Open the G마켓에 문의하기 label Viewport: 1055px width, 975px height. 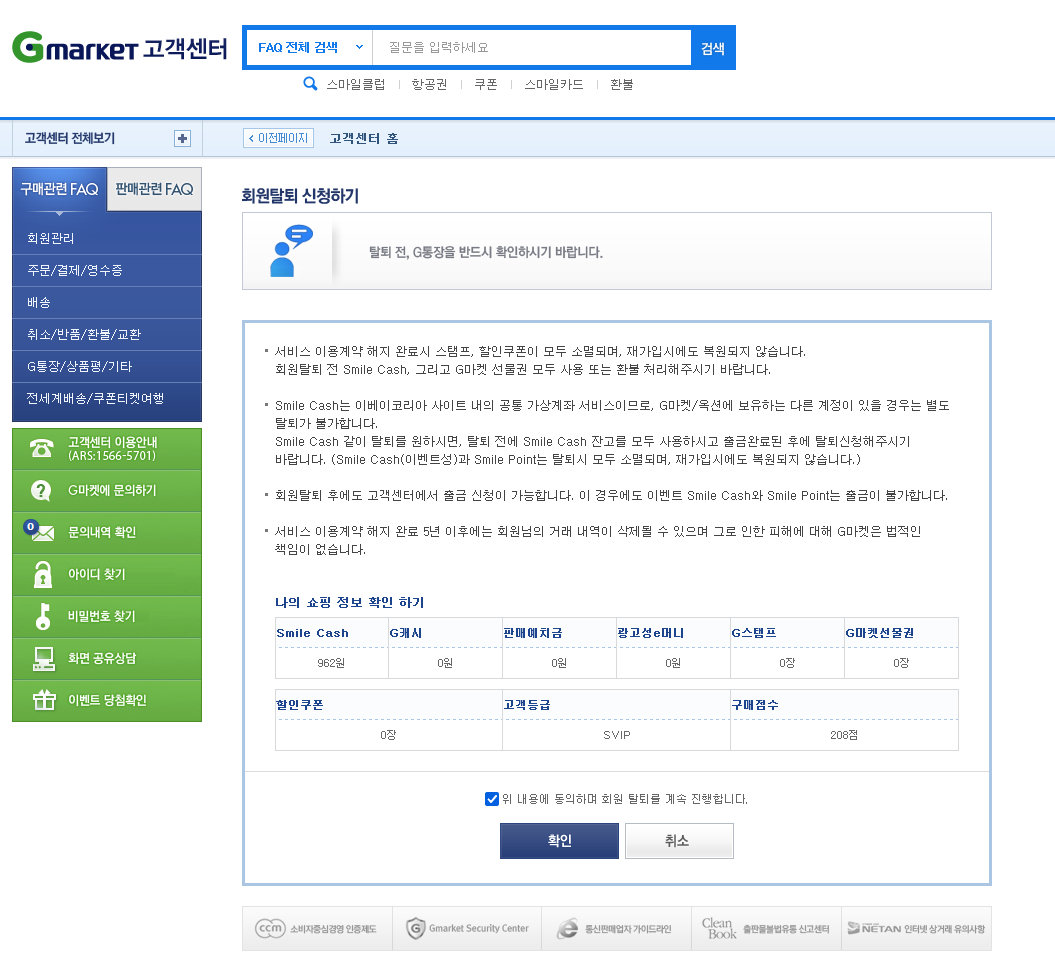tap(112, 491)
